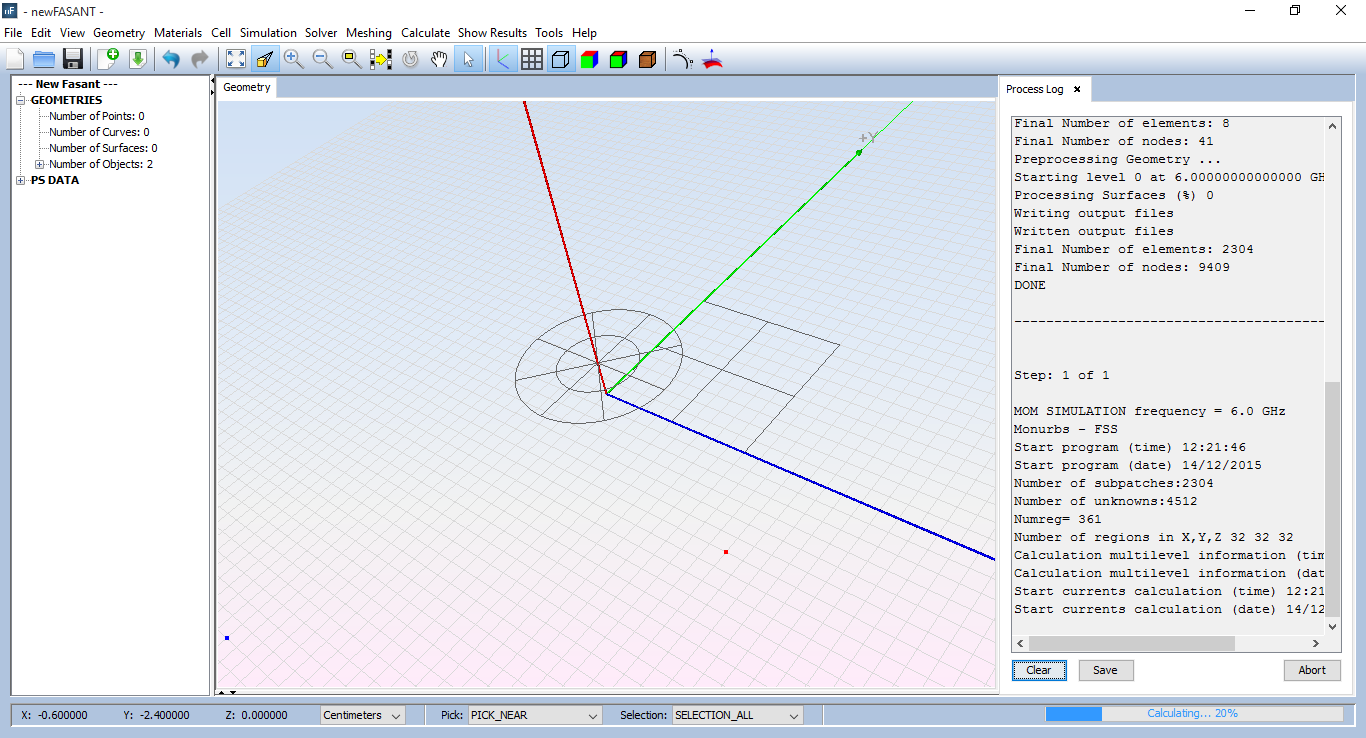
Task: Click the brown solid cube icon
Action: click(647, 59)
